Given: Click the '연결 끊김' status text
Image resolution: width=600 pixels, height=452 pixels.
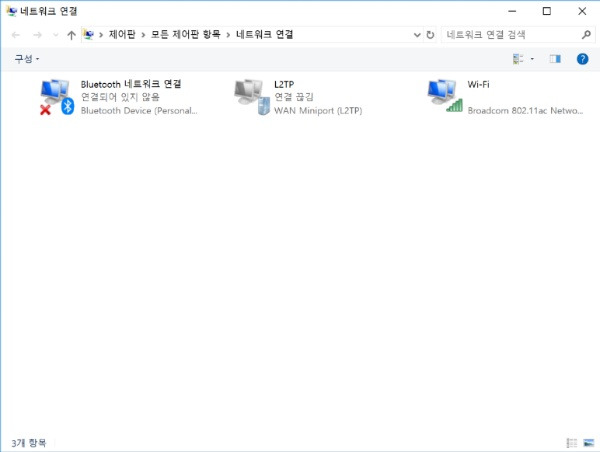Looking at the screenshot, I should [x=293, y=97].
